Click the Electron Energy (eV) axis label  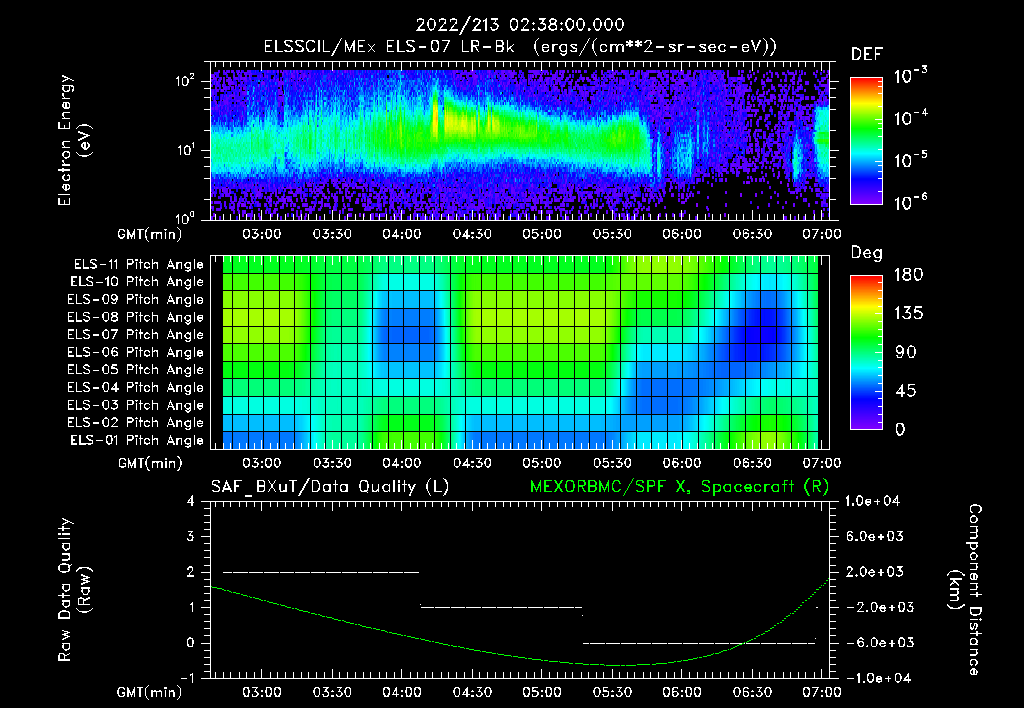(x=74, y=140)
